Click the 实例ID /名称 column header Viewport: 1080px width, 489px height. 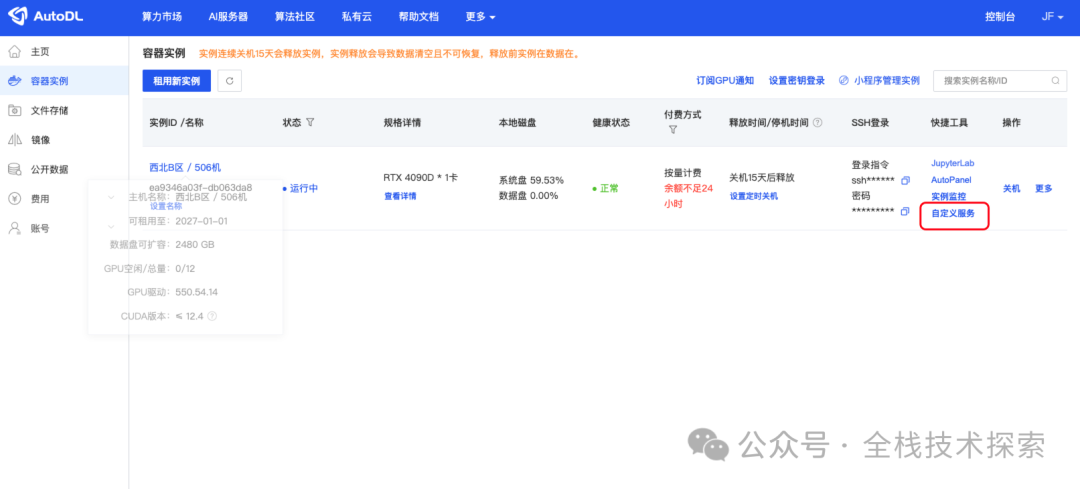click(x=176, y=123)
